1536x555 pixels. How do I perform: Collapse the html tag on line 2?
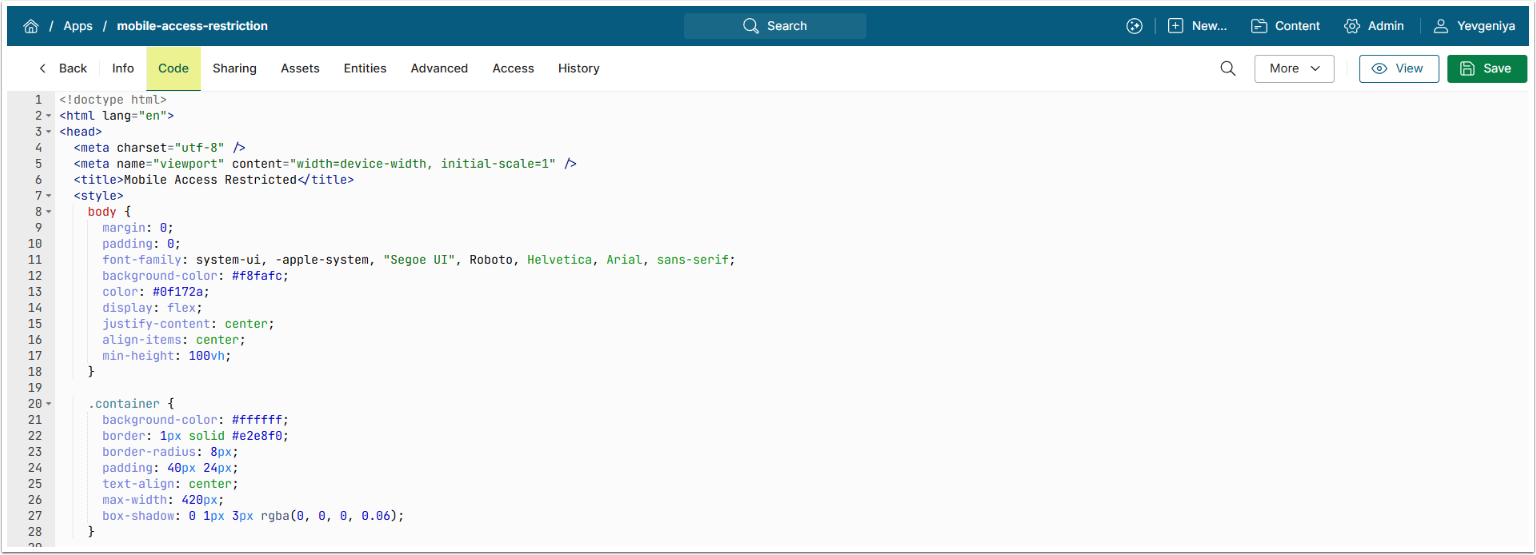click(48, 116)
